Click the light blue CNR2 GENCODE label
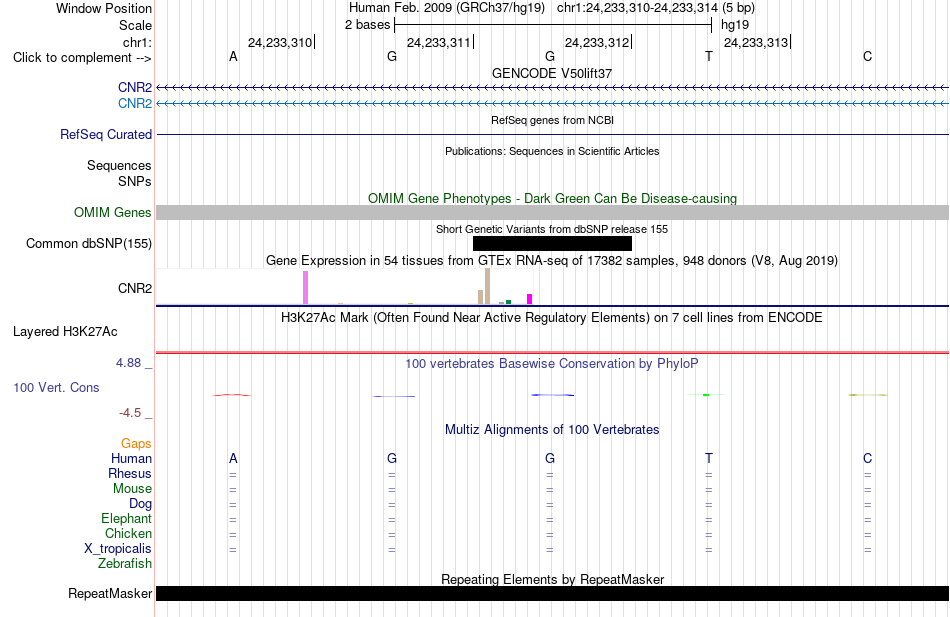Viewport: 950px width, 617px height. 135,104
